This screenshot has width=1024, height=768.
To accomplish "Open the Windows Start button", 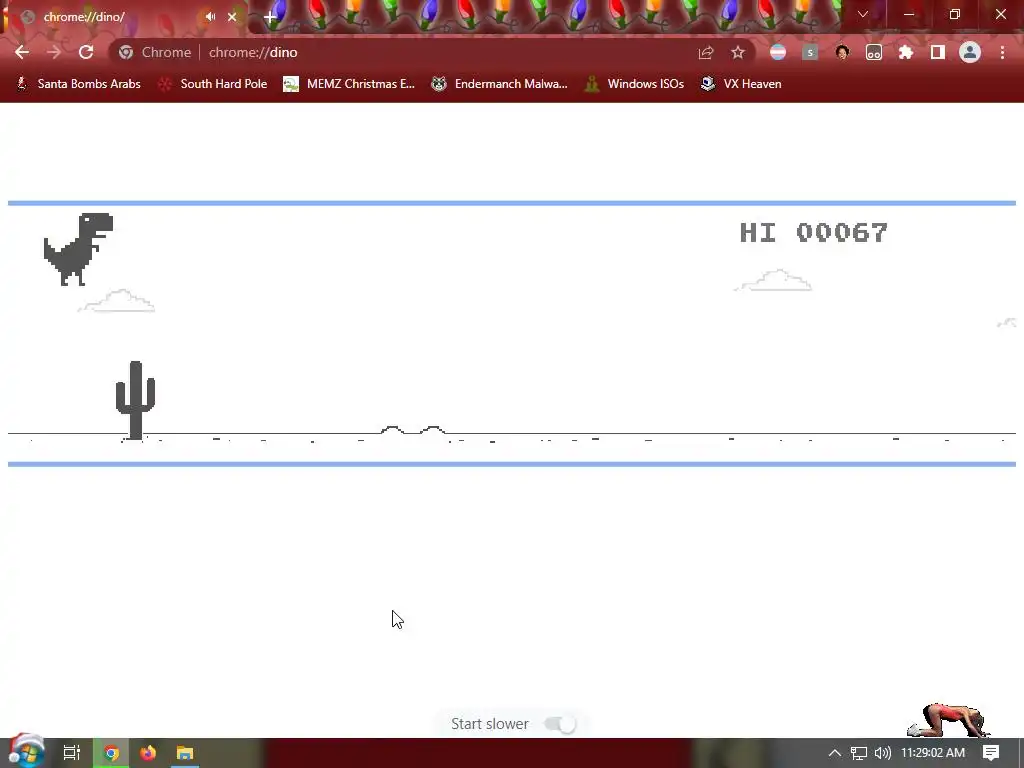I will [26, 752].
